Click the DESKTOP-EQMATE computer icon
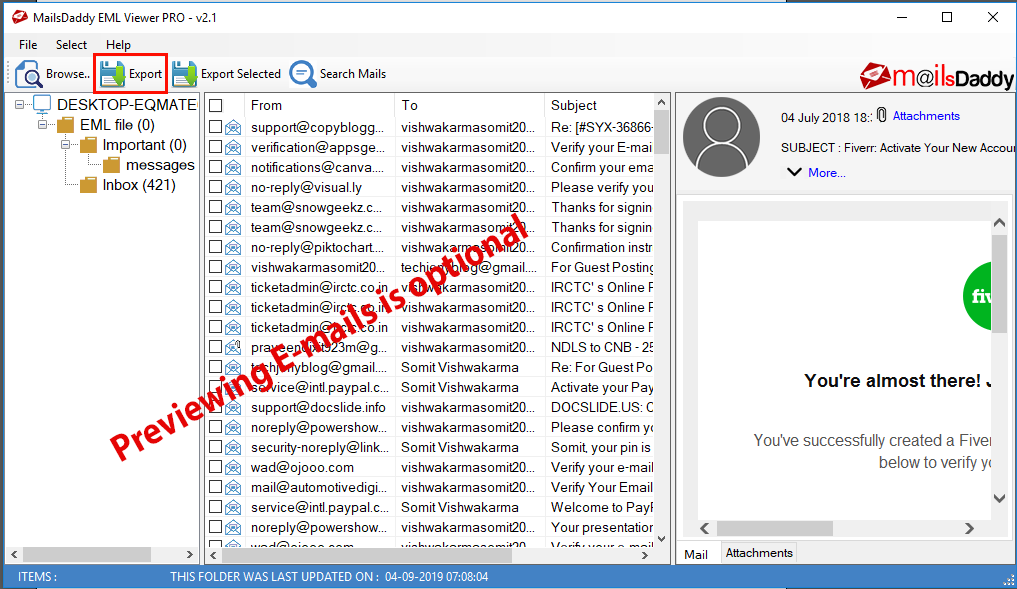 click(x=40, y=102)
